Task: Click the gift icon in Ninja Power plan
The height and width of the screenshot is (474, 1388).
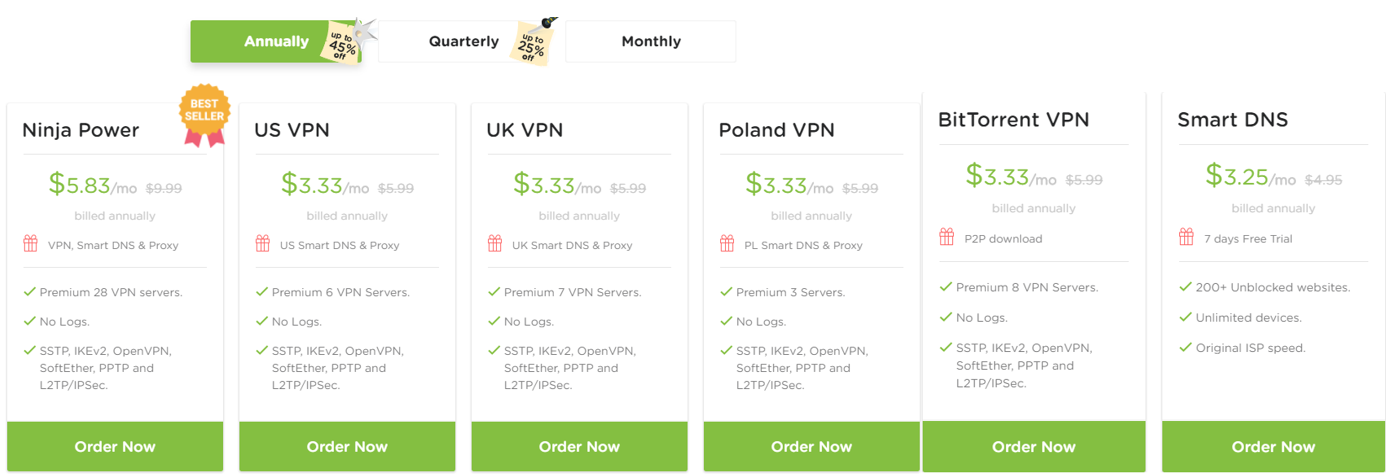Action: 30,244
